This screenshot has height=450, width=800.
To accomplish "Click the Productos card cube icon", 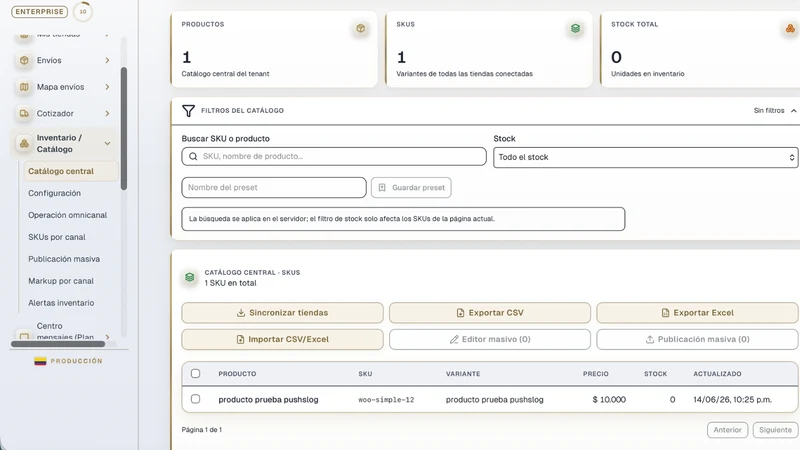I will point(361,29).
